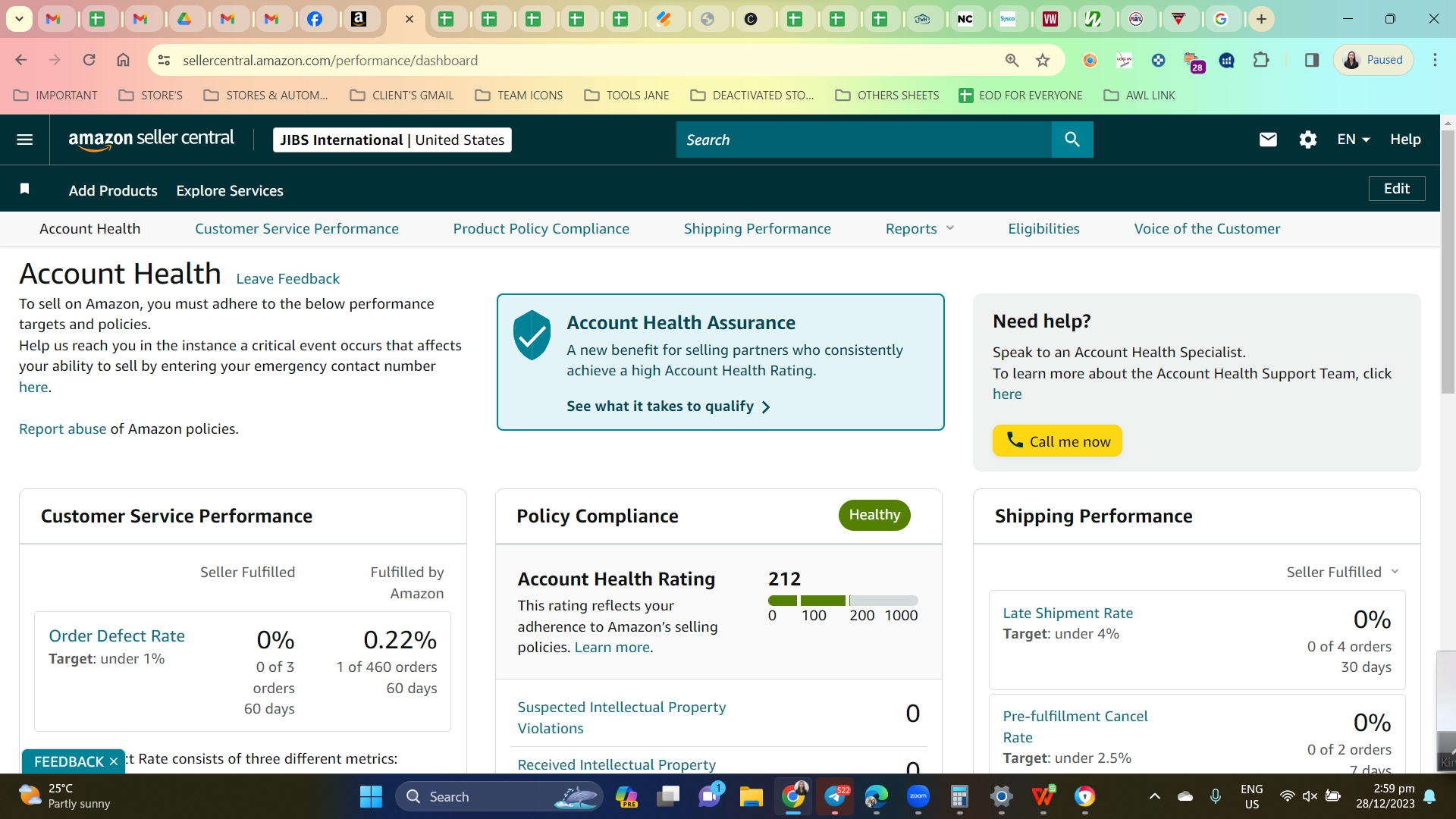
Task: Switch to the Amazon 'a' browser tab
Action: point(359,19)
